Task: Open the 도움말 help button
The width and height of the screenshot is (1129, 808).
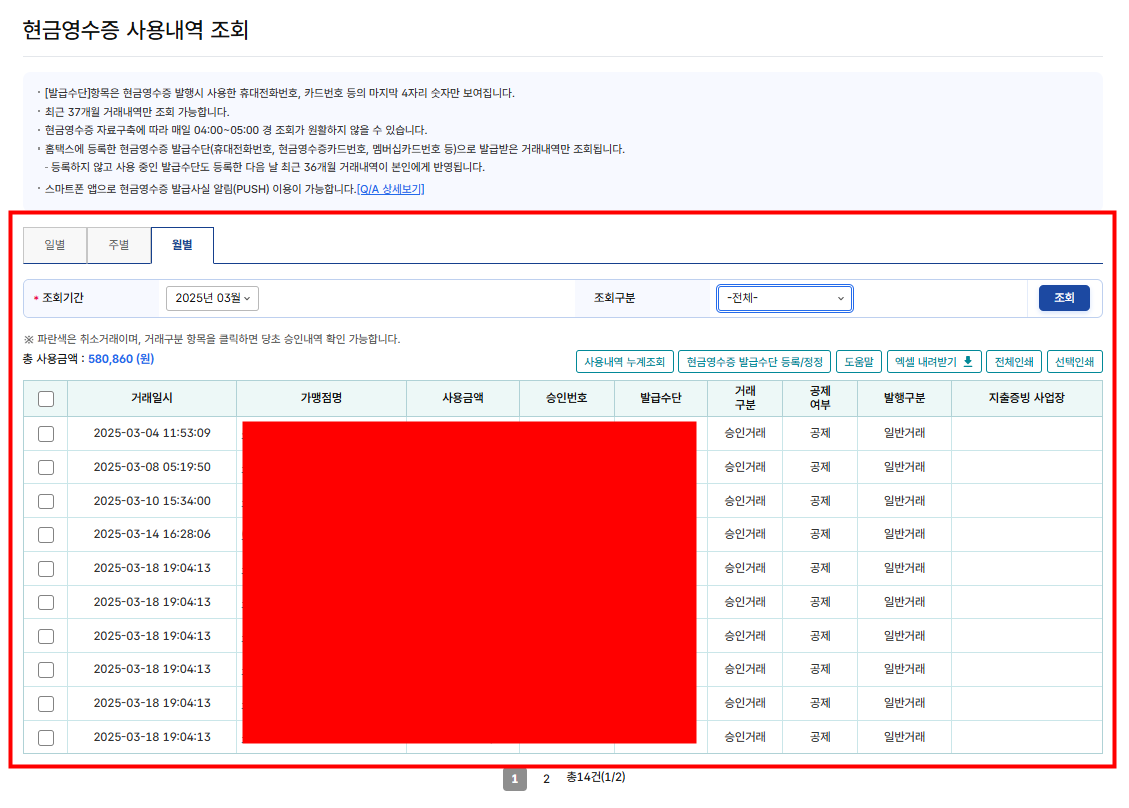Action: [x=859, y=362]
